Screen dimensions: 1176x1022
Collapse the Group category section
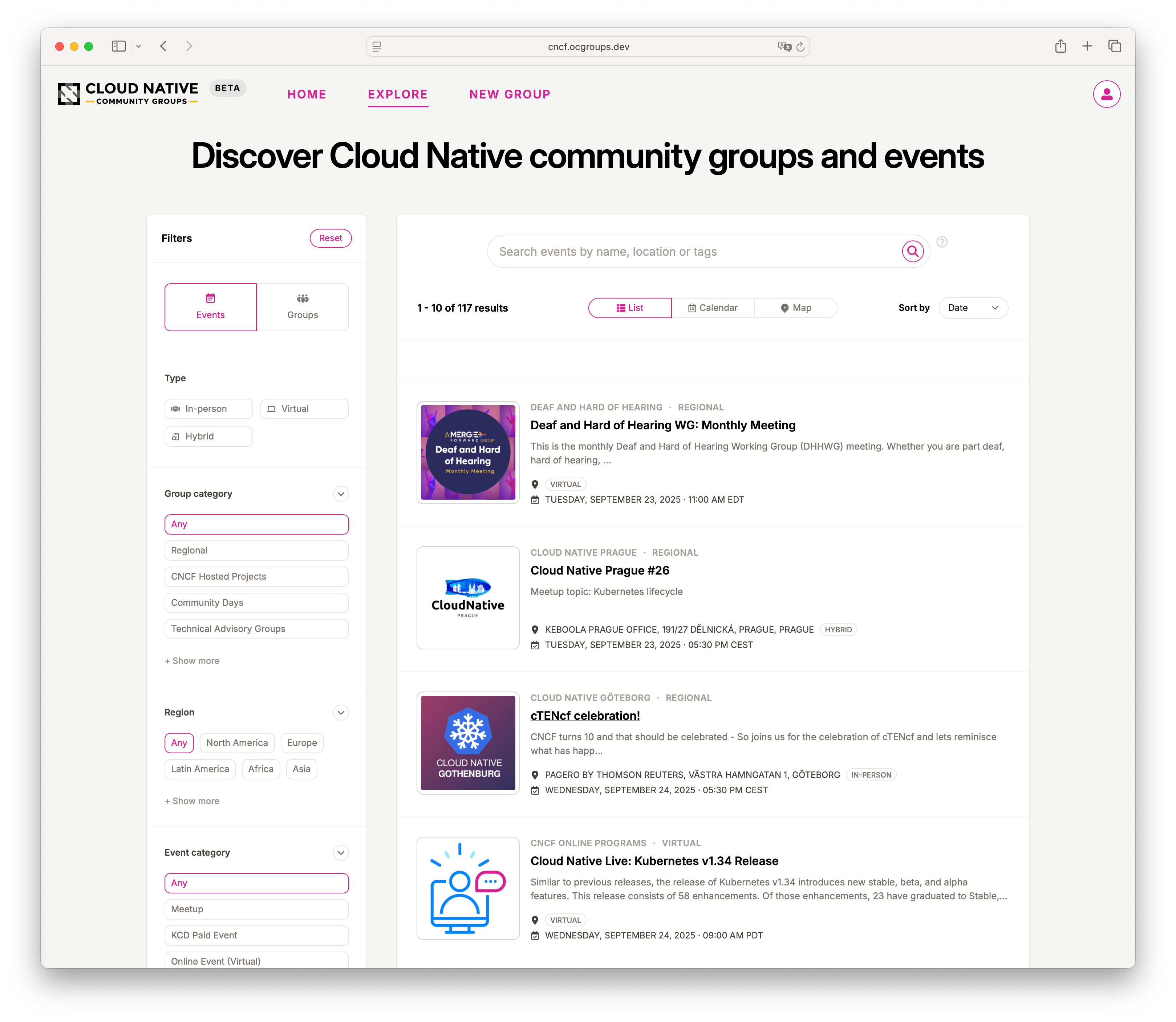click(340, 494)
